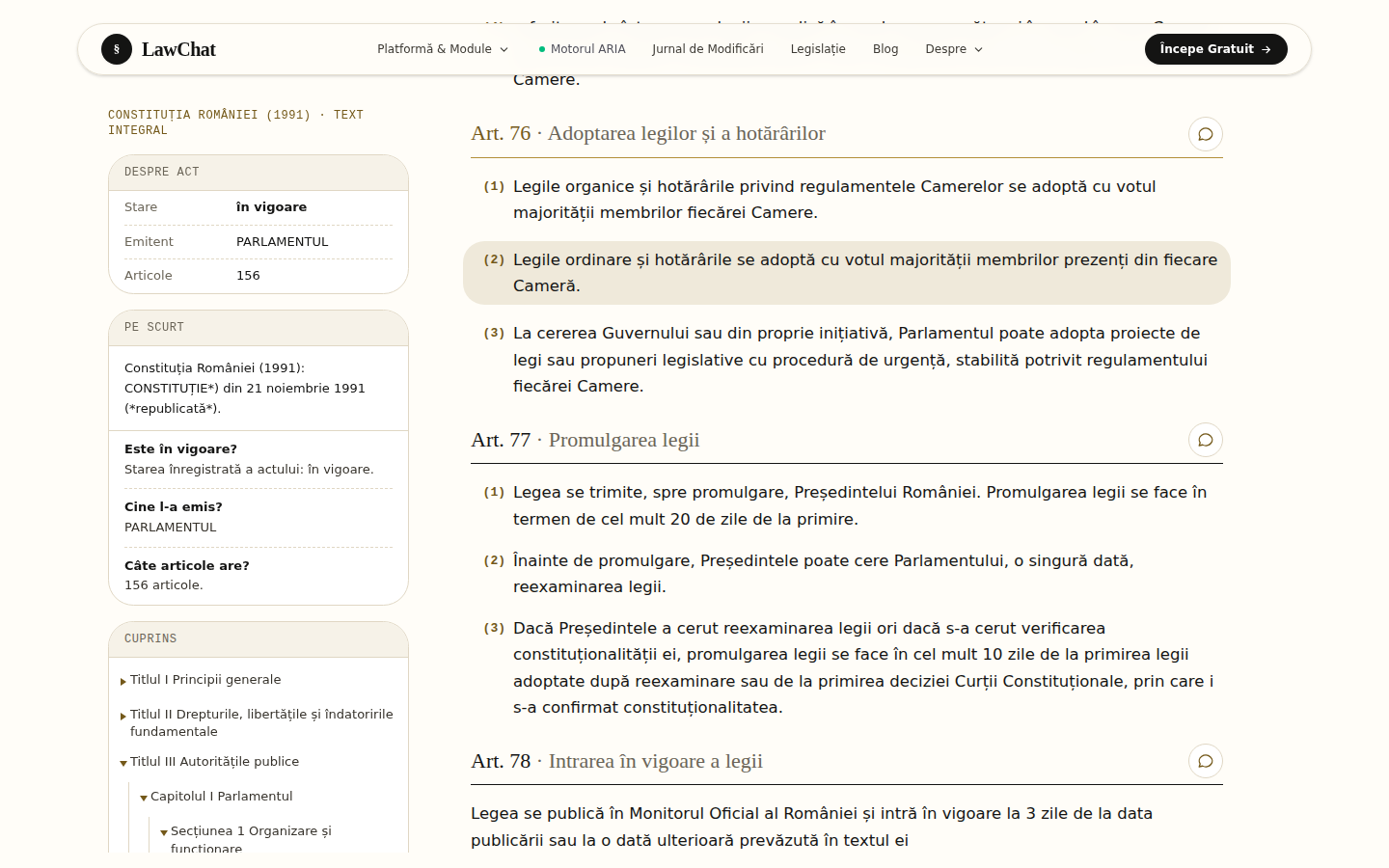This screenshot has width=1389, height=868.
Task: Expand Titlul II Drepturile, libertățile și îndatoririle
Action: [257, 723]
